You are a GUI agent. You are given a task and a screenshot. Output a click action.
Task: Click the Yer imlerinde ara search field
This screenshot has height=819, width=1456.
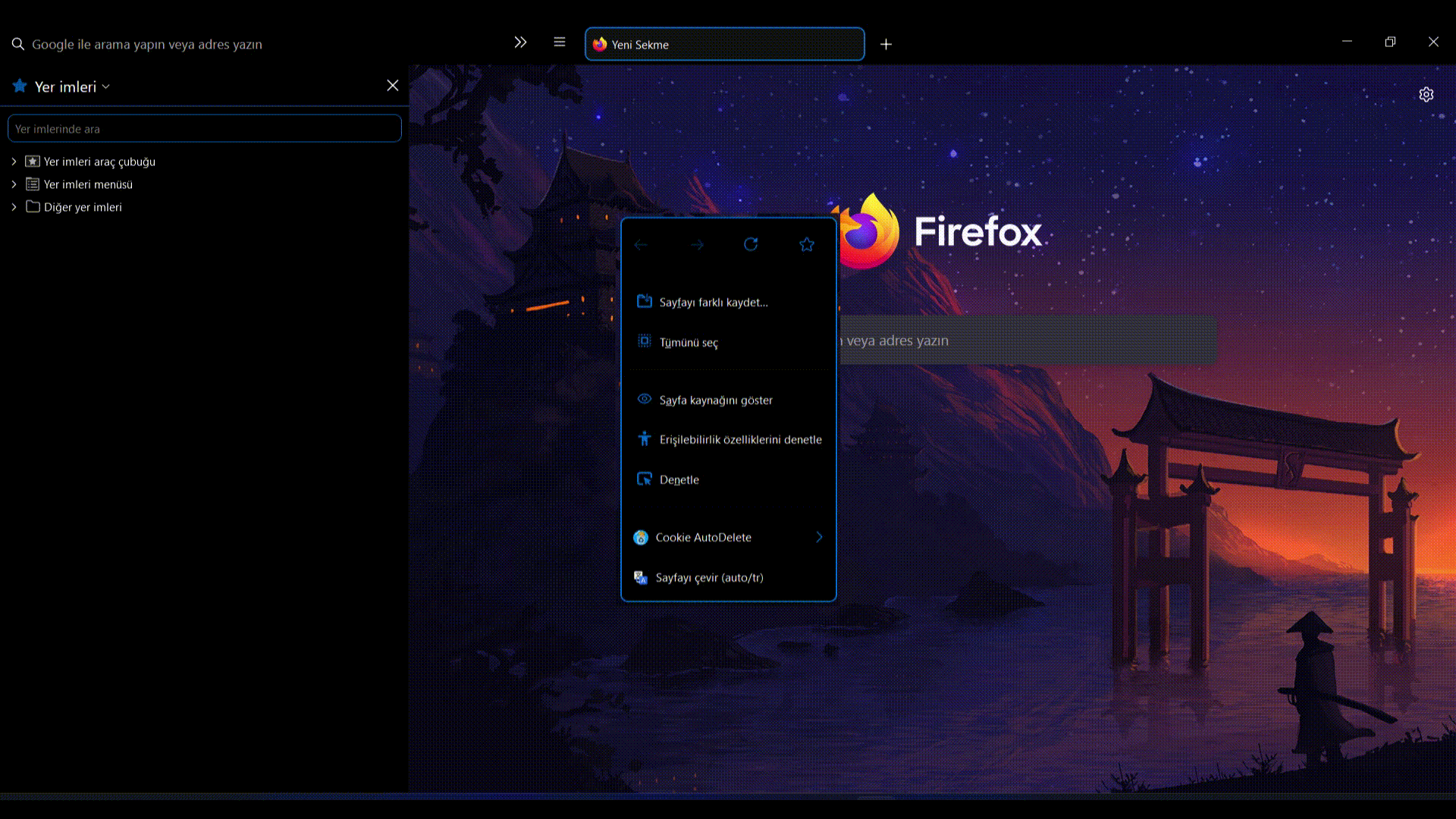coord(205,129)
